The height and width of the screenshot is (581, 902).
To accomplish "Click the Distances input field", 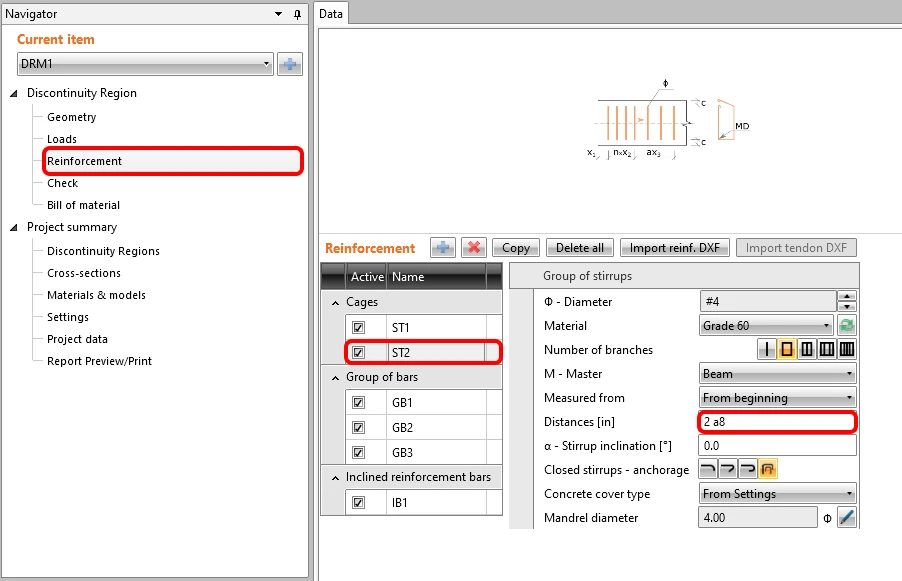I will (777, 422).
